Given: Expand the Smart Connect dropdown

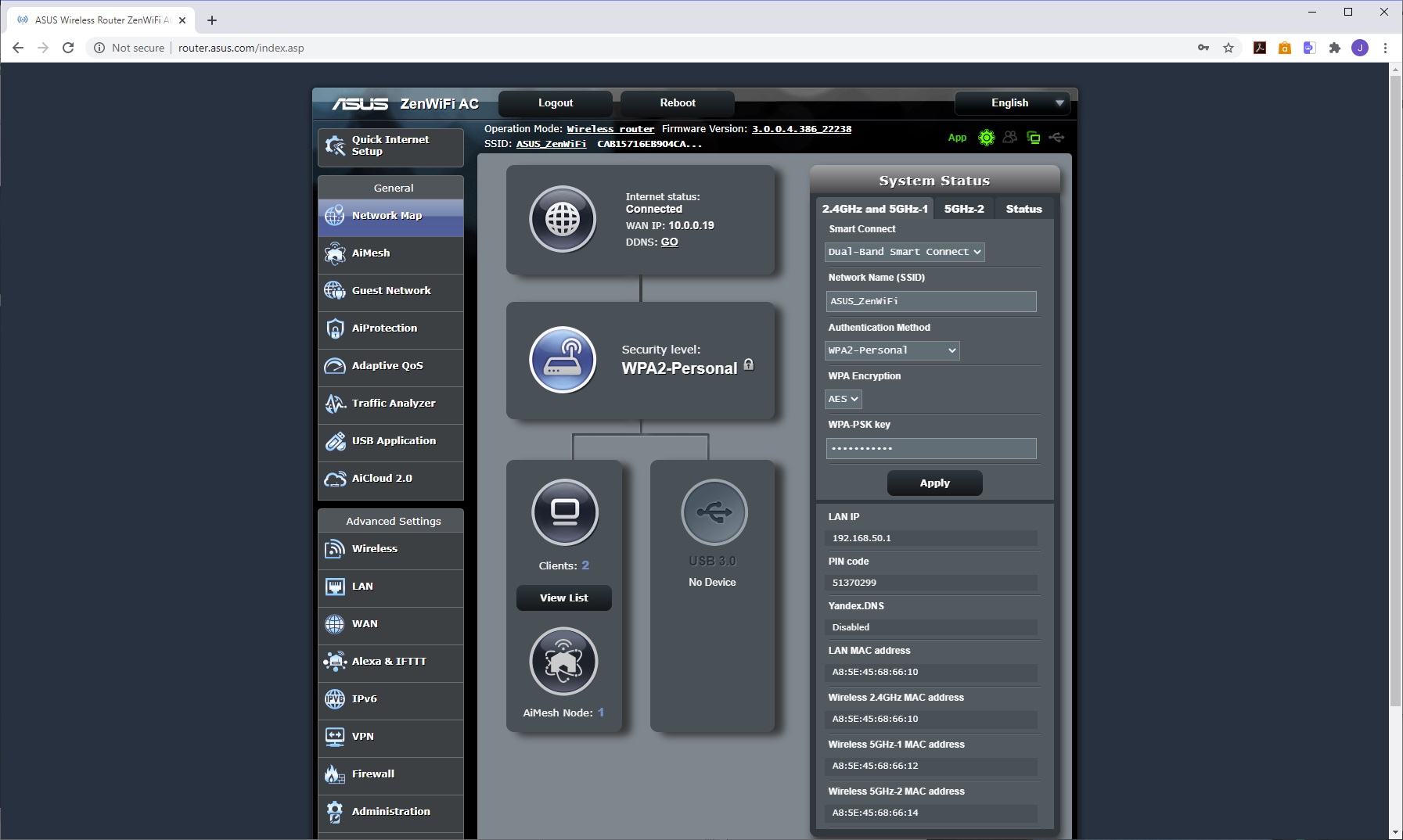Looking at the screenshot, I should pyautogui.click(x=904, y=252).
